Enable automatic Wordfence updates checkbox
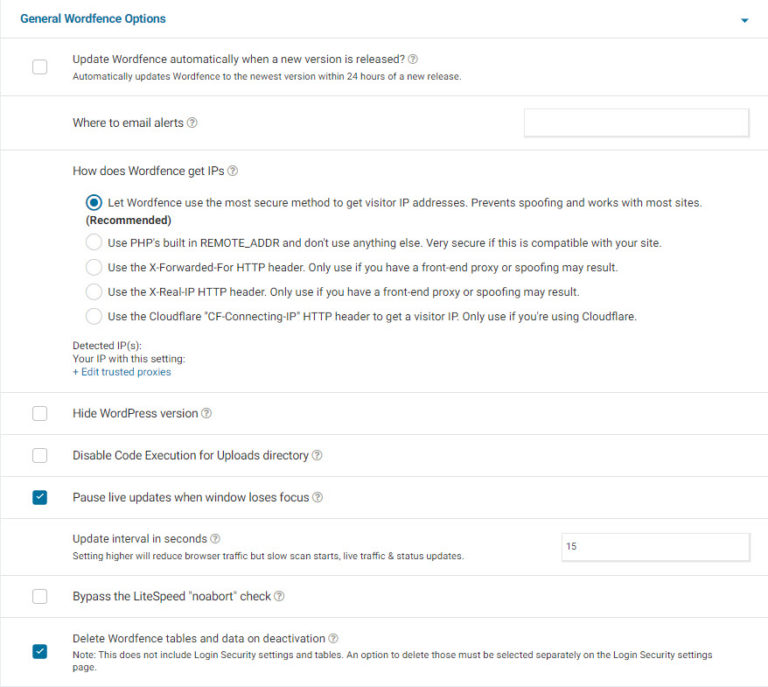The width and height of the screenshot is (768, 687). click(x=40, y=67)
